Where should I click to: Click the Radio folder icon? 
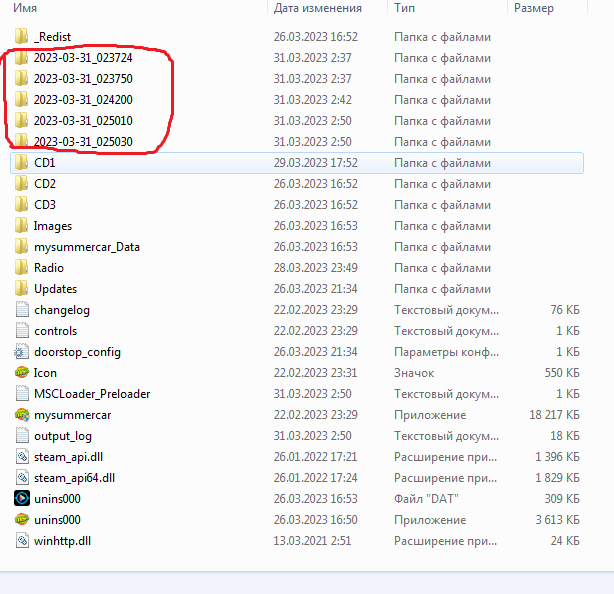[22, 267]
